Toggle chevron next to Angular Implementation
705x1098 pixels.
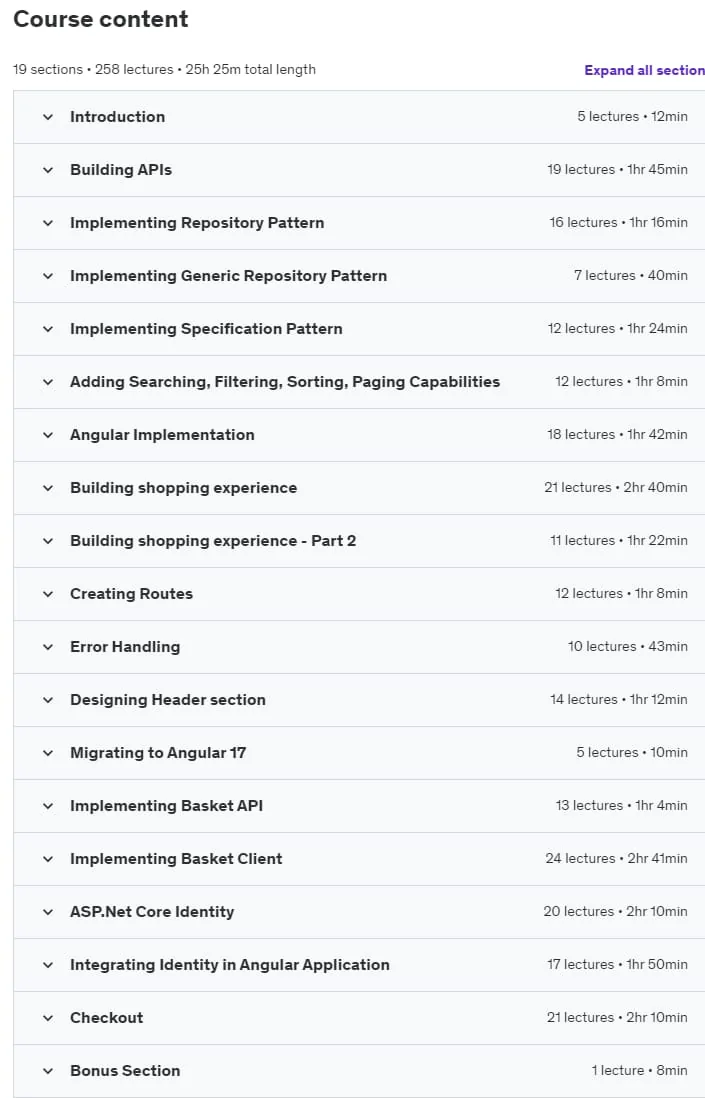tap(48, 435)
